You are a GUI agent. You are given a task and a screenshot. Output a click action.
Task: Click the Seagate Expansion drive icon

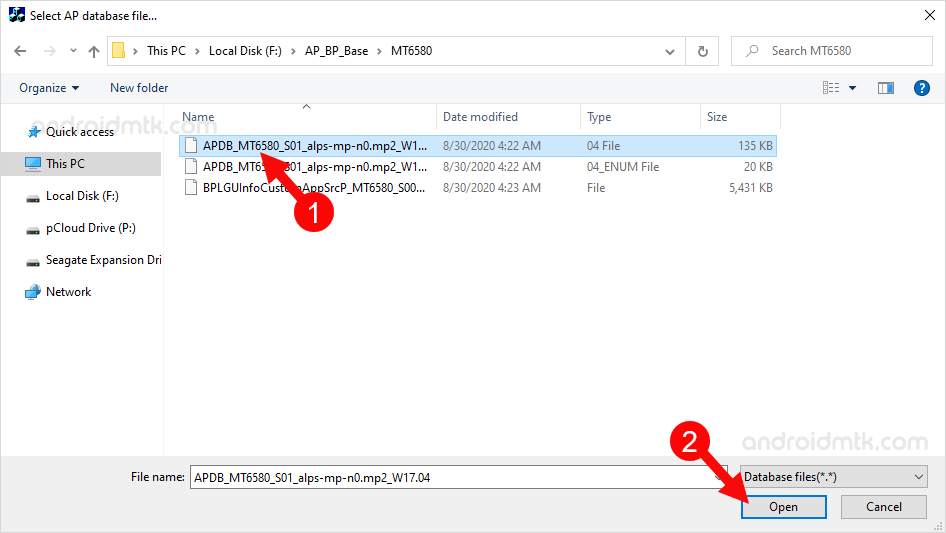(x=33, y=262)
